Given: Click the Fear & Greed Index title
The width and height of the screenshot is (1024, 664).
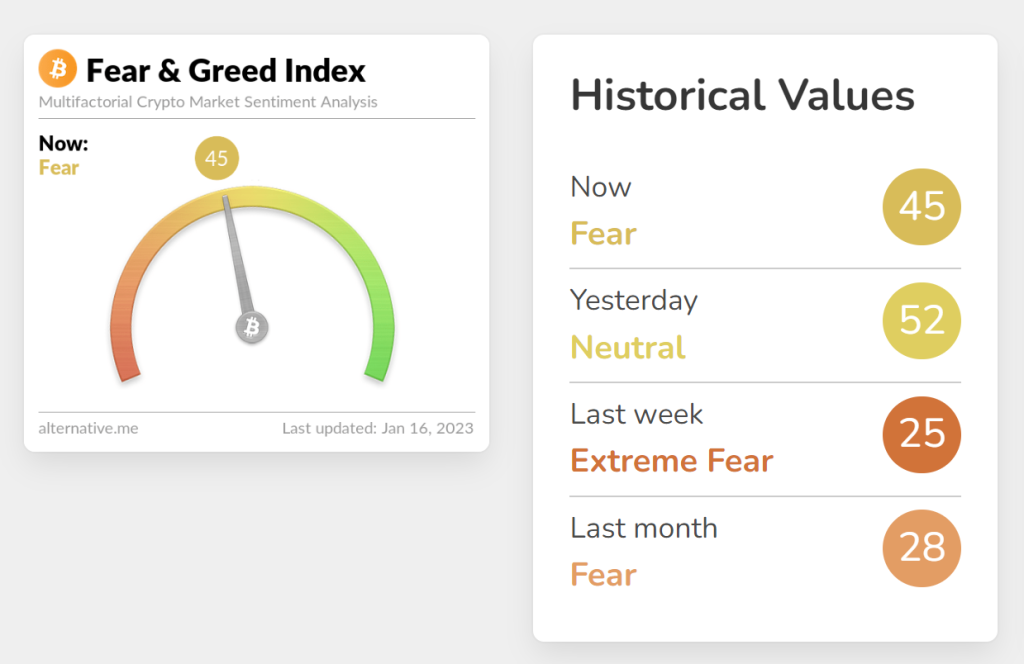Looking at the screenshot, I should pyautogui.click(x=226, y=71).
